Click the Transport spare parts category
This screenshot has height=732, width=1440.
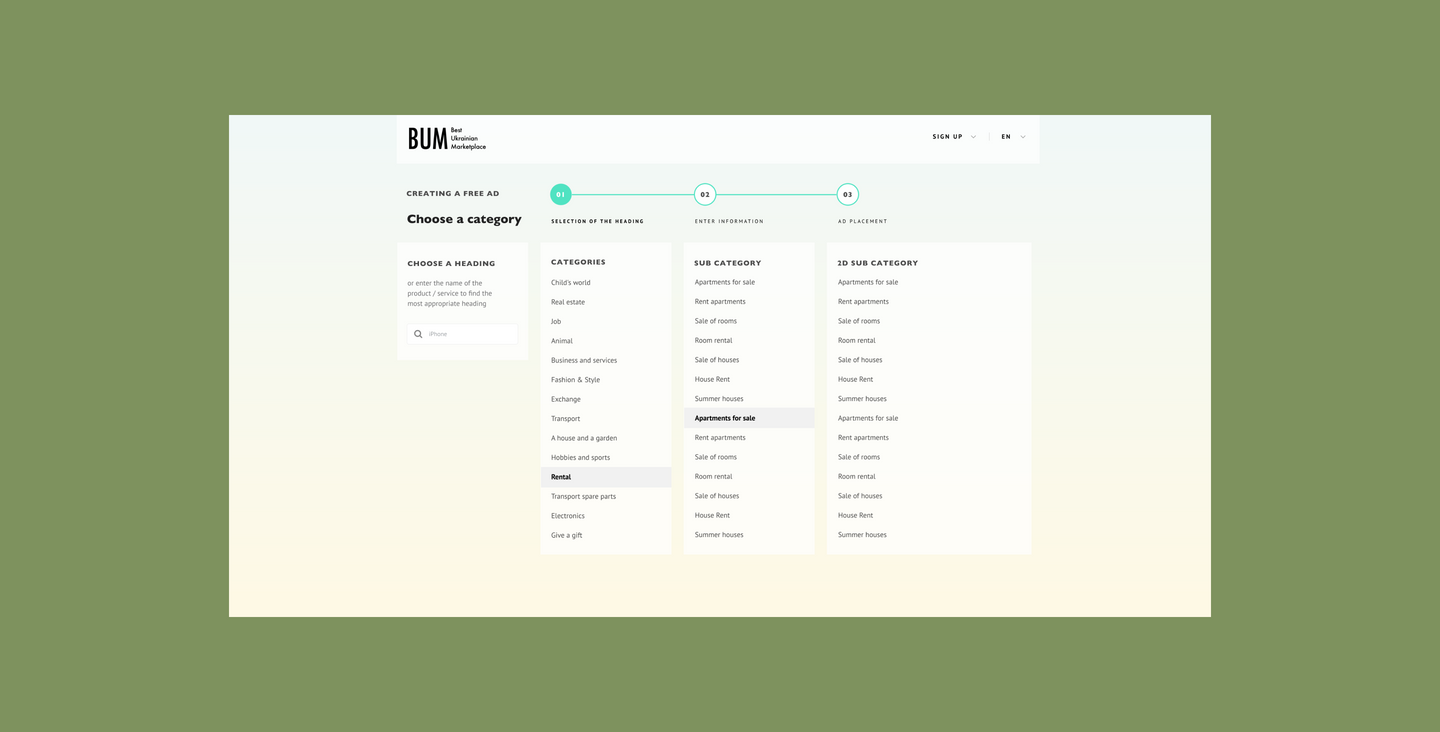(583, 497)
